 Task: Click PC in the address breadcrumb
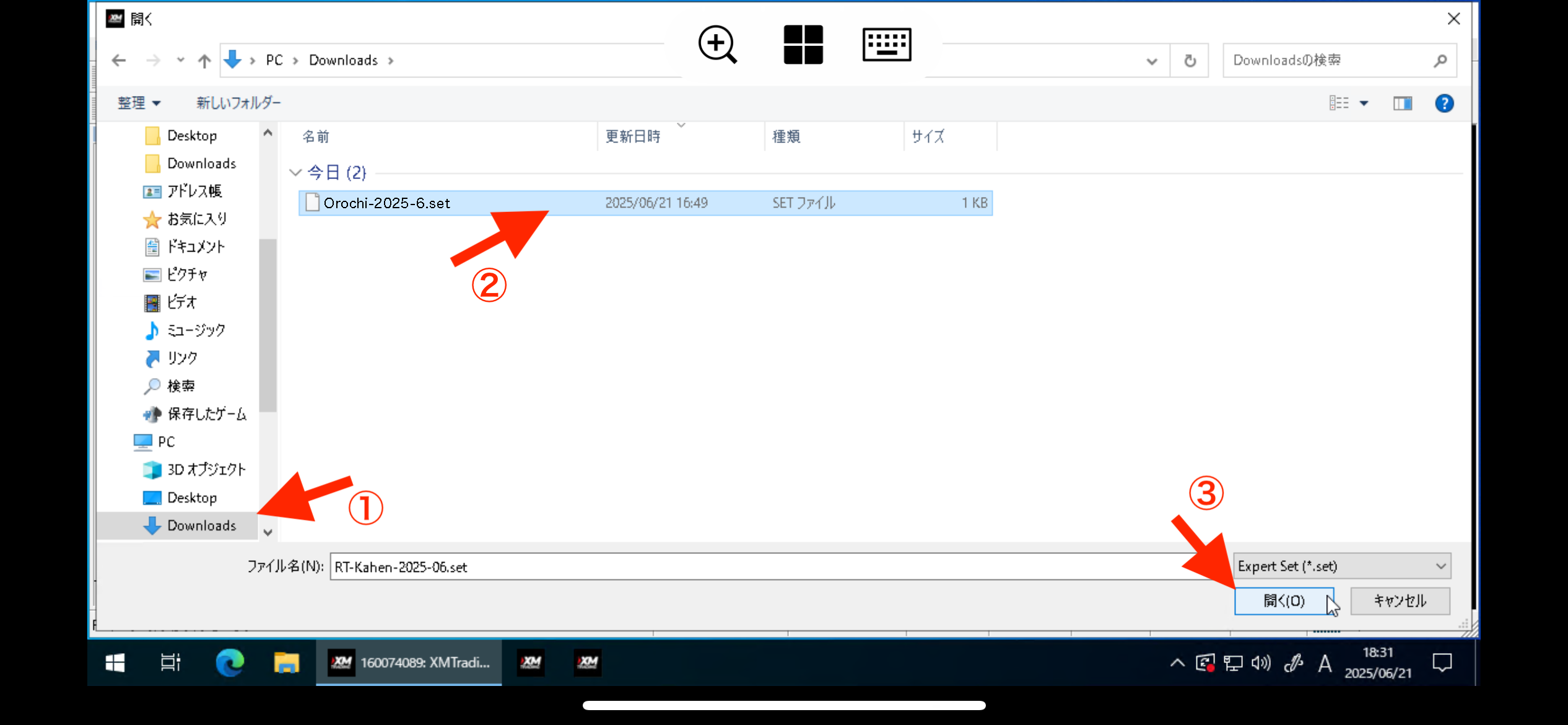coord(274,60)
